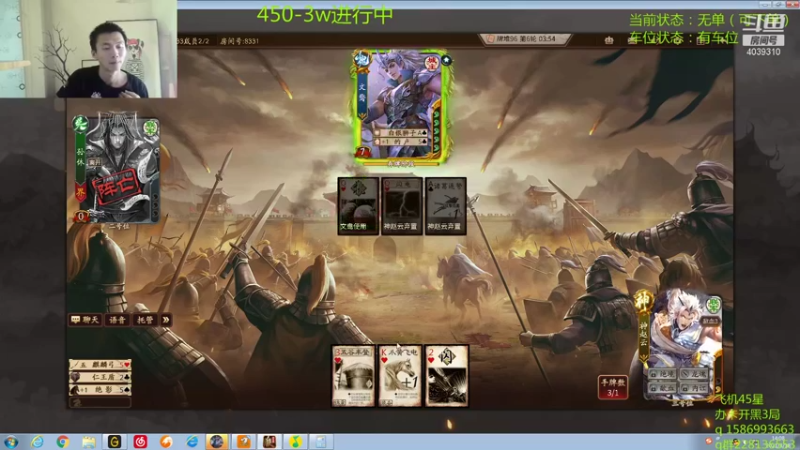Click the 语音 voice button
The height and width of the screenshot is (450, 800).
117,320
